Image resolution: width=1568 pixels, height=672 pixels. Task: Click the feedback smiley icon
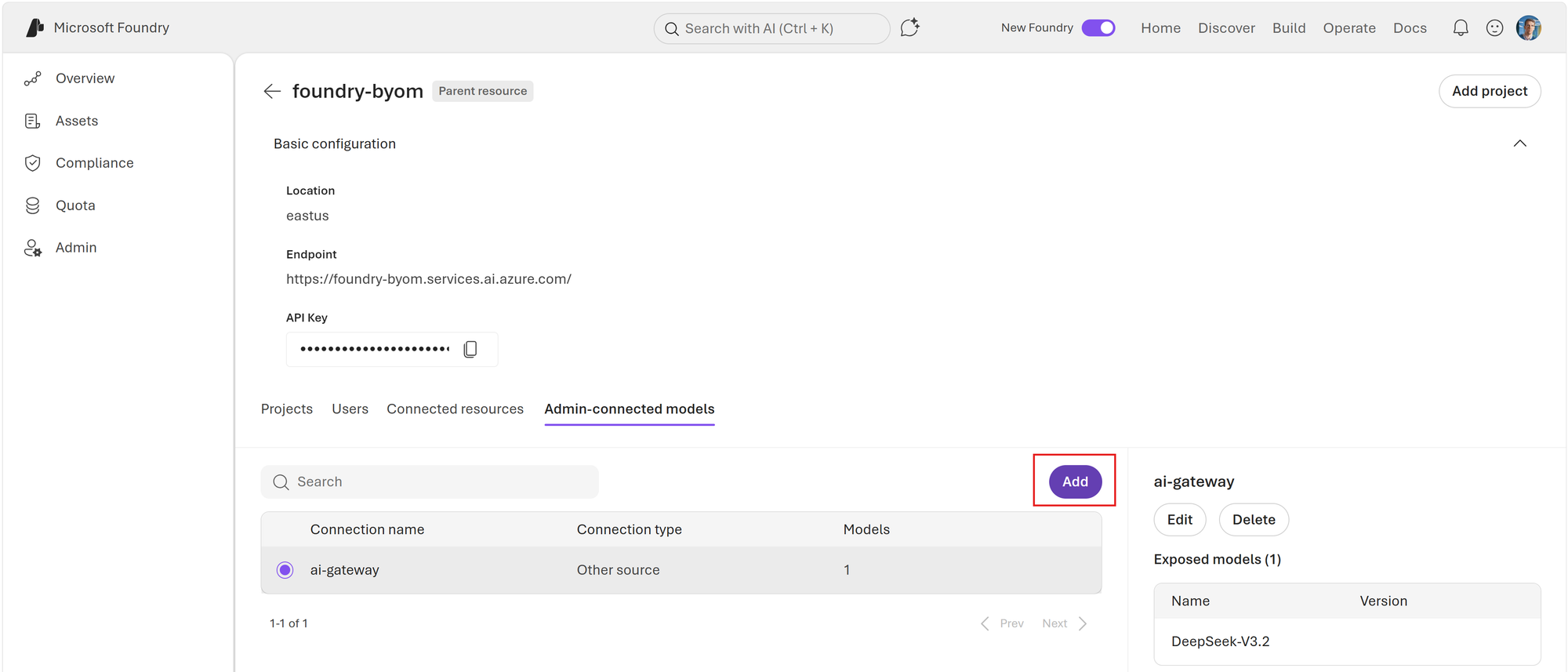click(1494, 28)
